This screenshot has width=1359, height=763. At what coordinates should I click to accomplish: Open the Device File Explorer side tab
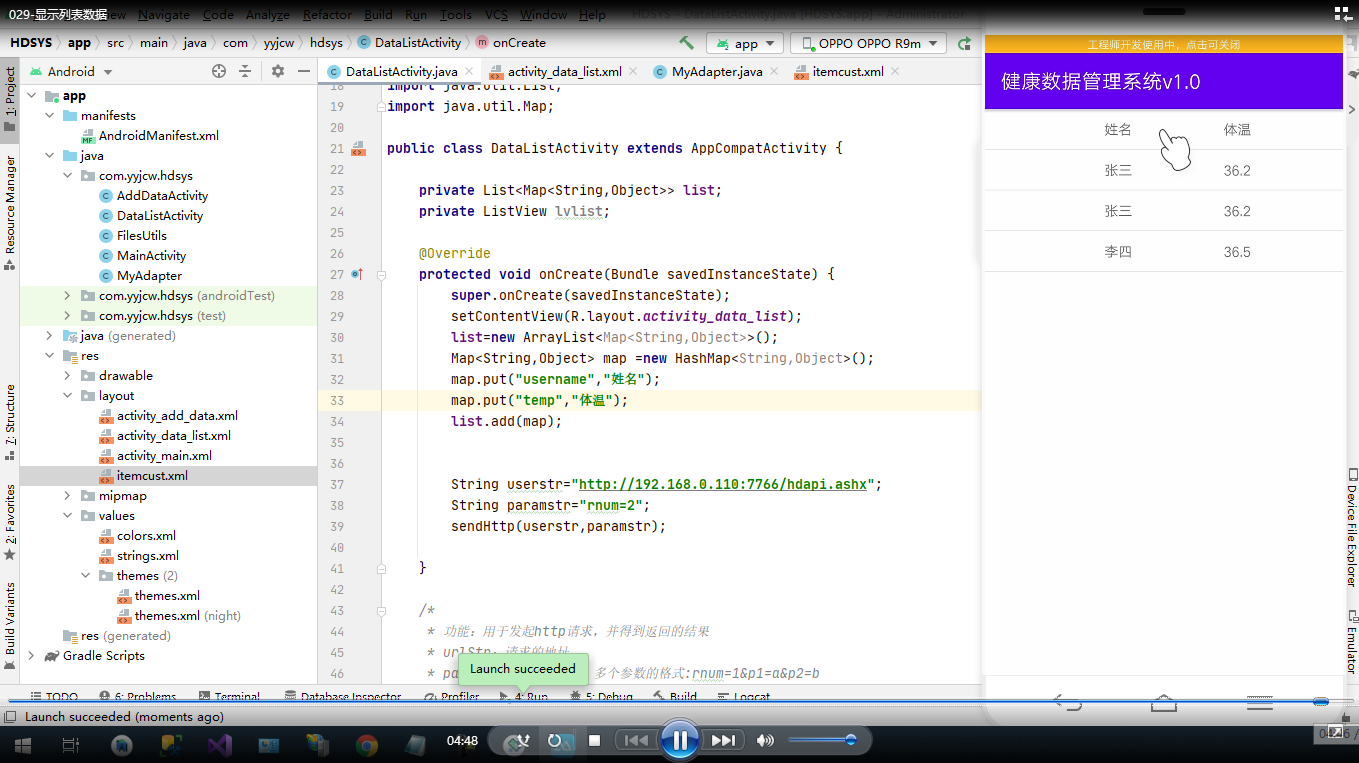pos(1350,530)
